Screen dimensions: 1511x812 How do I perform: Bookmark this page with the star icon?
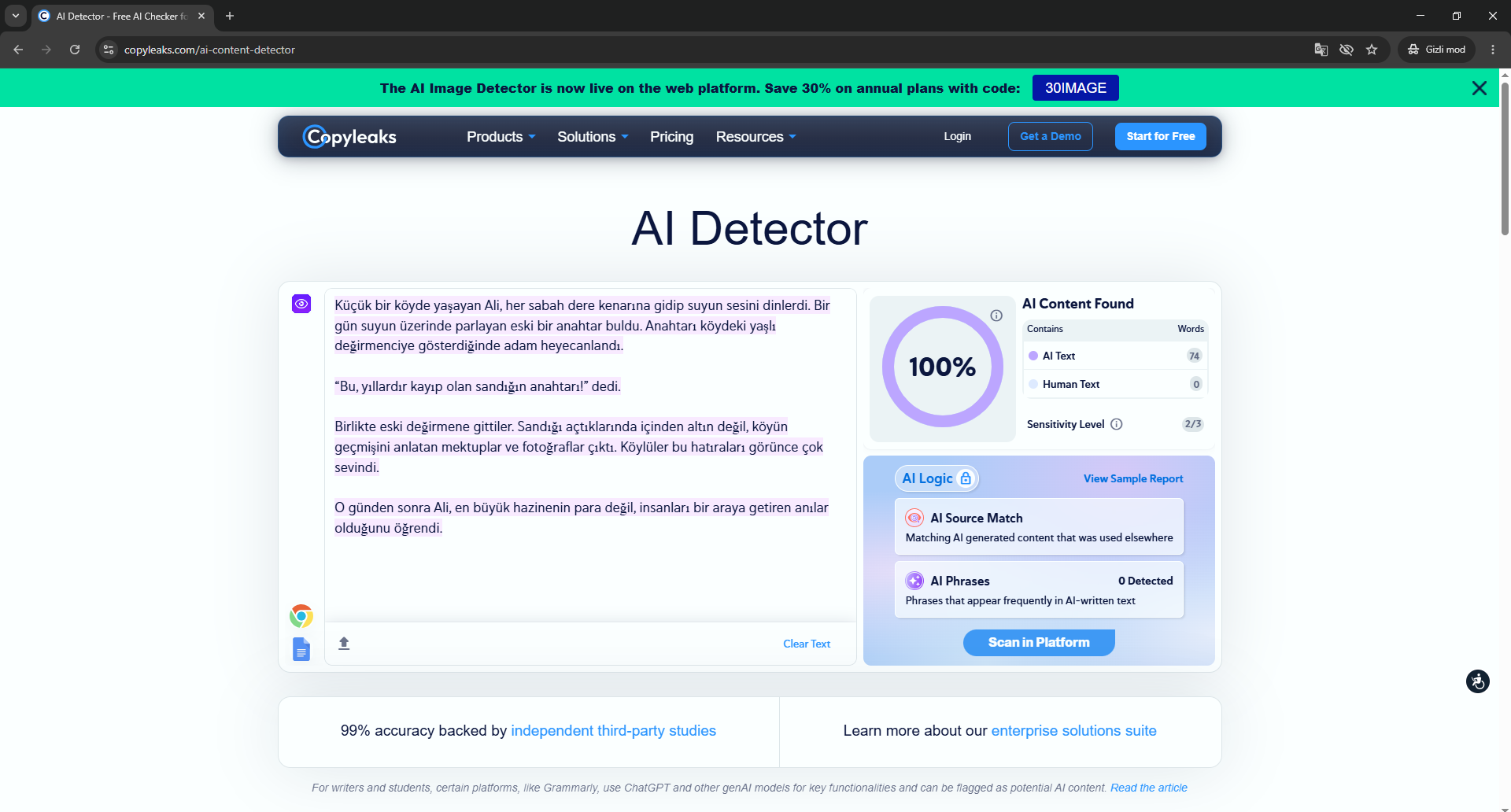click(1372, 50)
